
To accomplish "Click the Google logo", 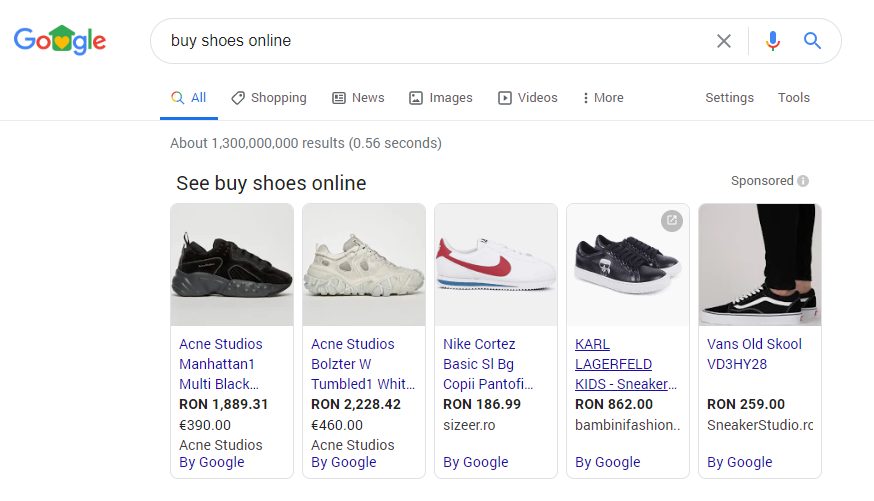I will [60, 40].
